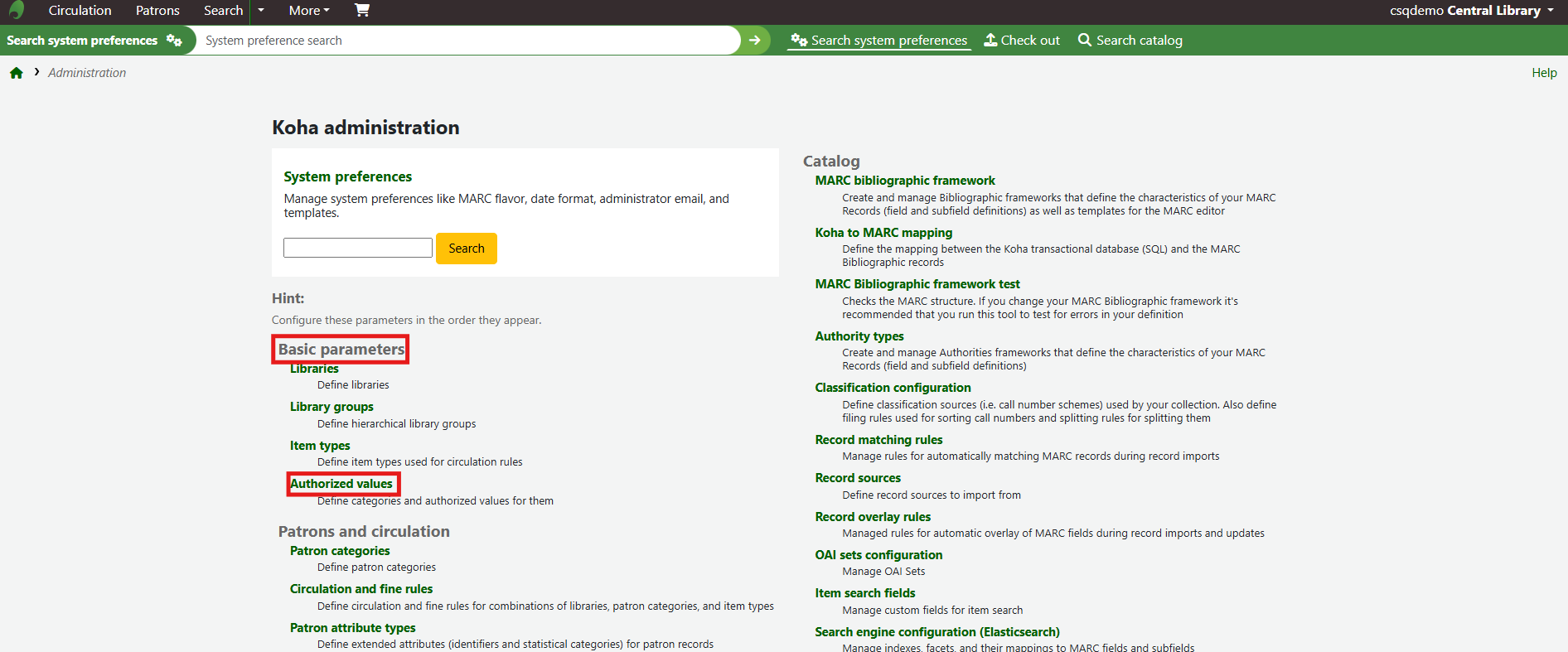
Task: Click the home breadcrumb icon
Action: [x=16, y=73]
